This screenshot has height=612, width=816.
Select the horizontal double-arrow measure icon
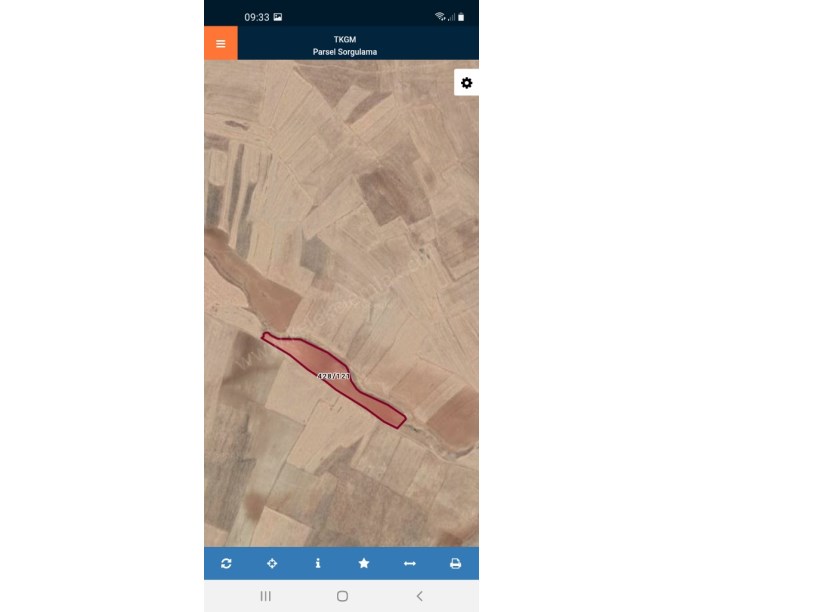[410, 563]
